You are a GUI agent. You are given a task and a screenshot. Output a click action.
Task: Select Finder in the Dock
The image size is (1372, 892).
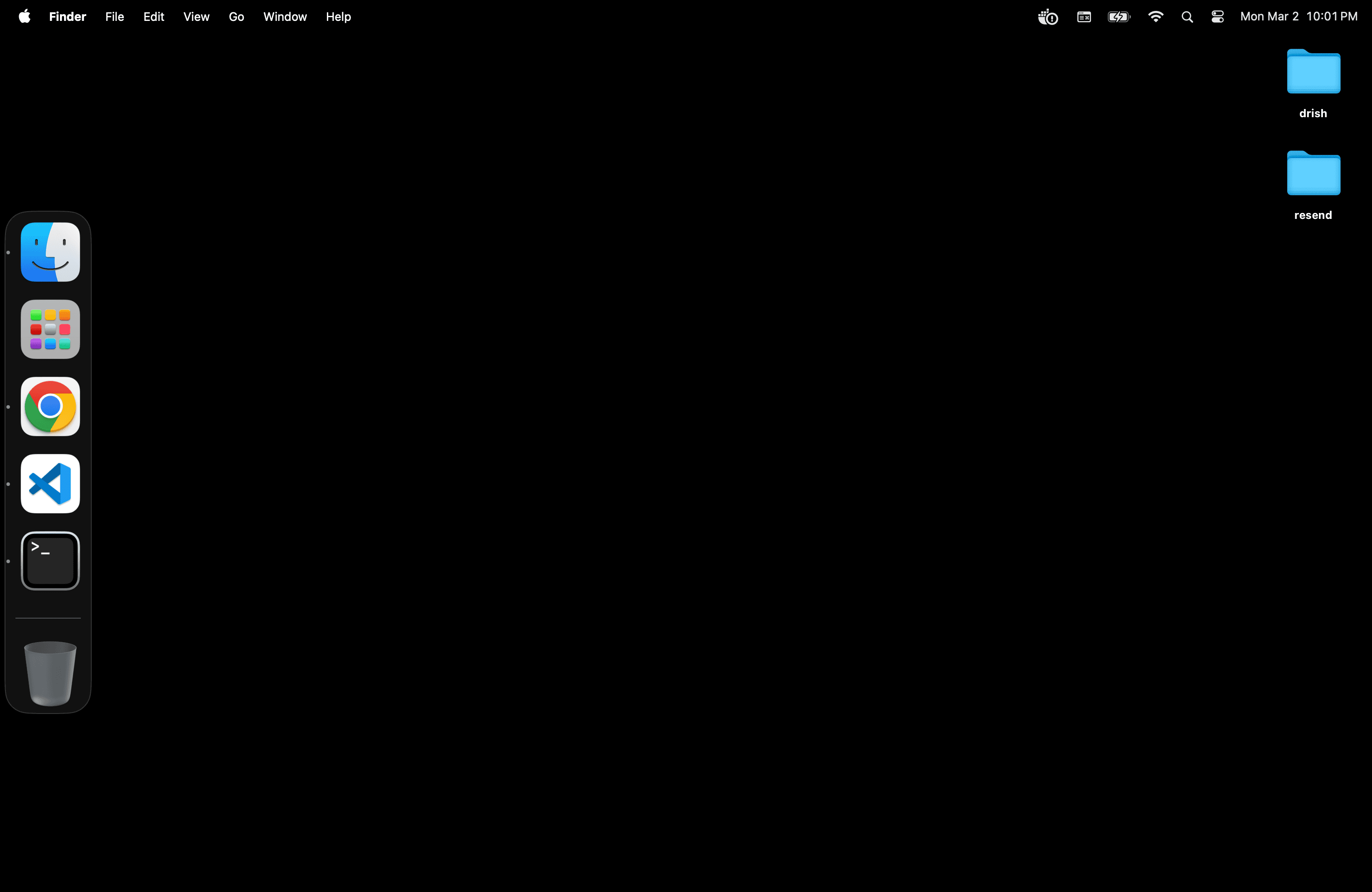pos(49,252)
